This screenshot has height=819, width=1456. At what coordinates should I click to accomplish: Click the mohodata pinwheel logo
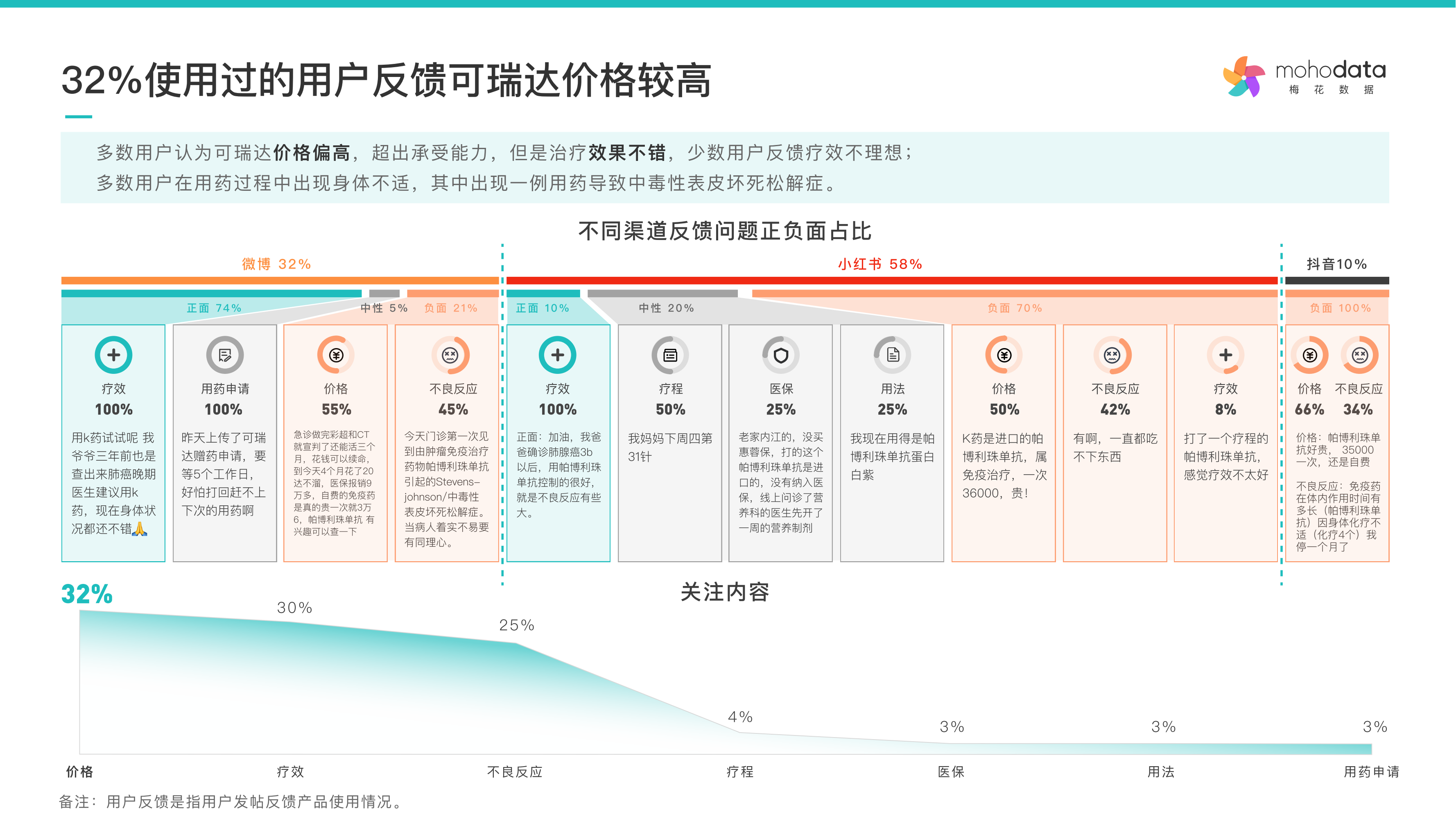click(x=1244, y=77)
